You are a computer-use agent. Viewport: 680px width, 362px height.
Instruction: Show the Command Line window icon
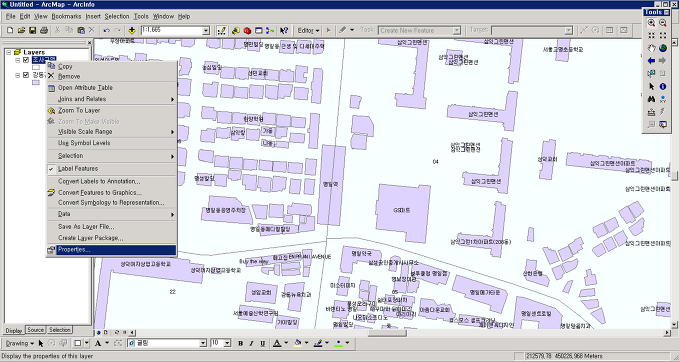[258, 30]
